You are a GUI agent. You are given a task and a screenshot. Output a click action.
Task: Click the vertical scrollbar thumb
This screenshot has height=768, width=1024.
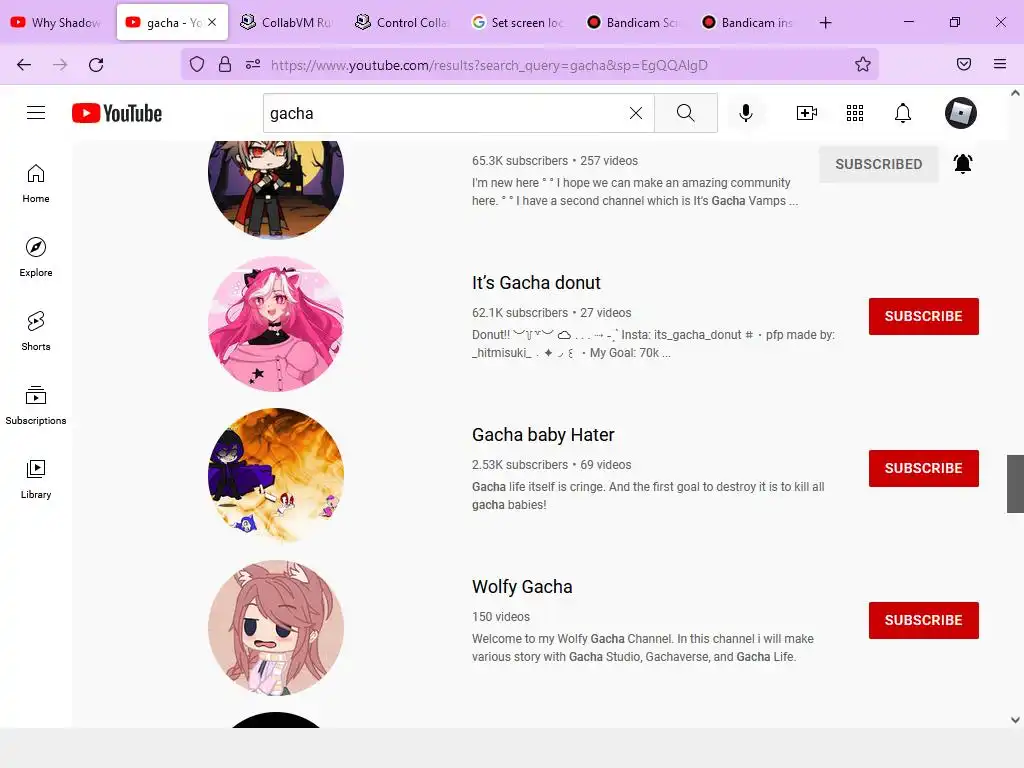click(1015, 484)
